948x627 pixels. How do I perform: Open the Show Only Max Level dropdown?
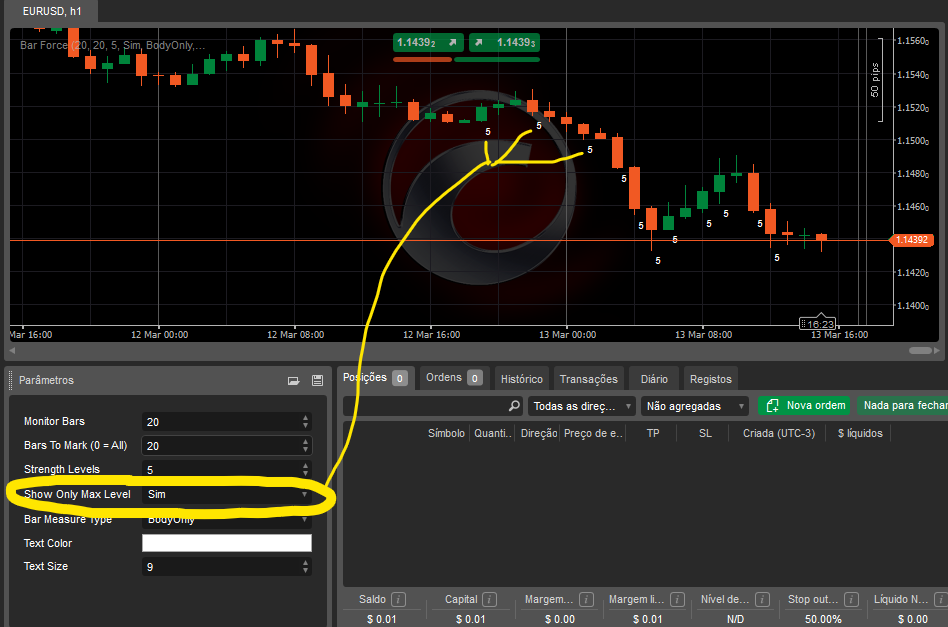(x=227, y=494)
